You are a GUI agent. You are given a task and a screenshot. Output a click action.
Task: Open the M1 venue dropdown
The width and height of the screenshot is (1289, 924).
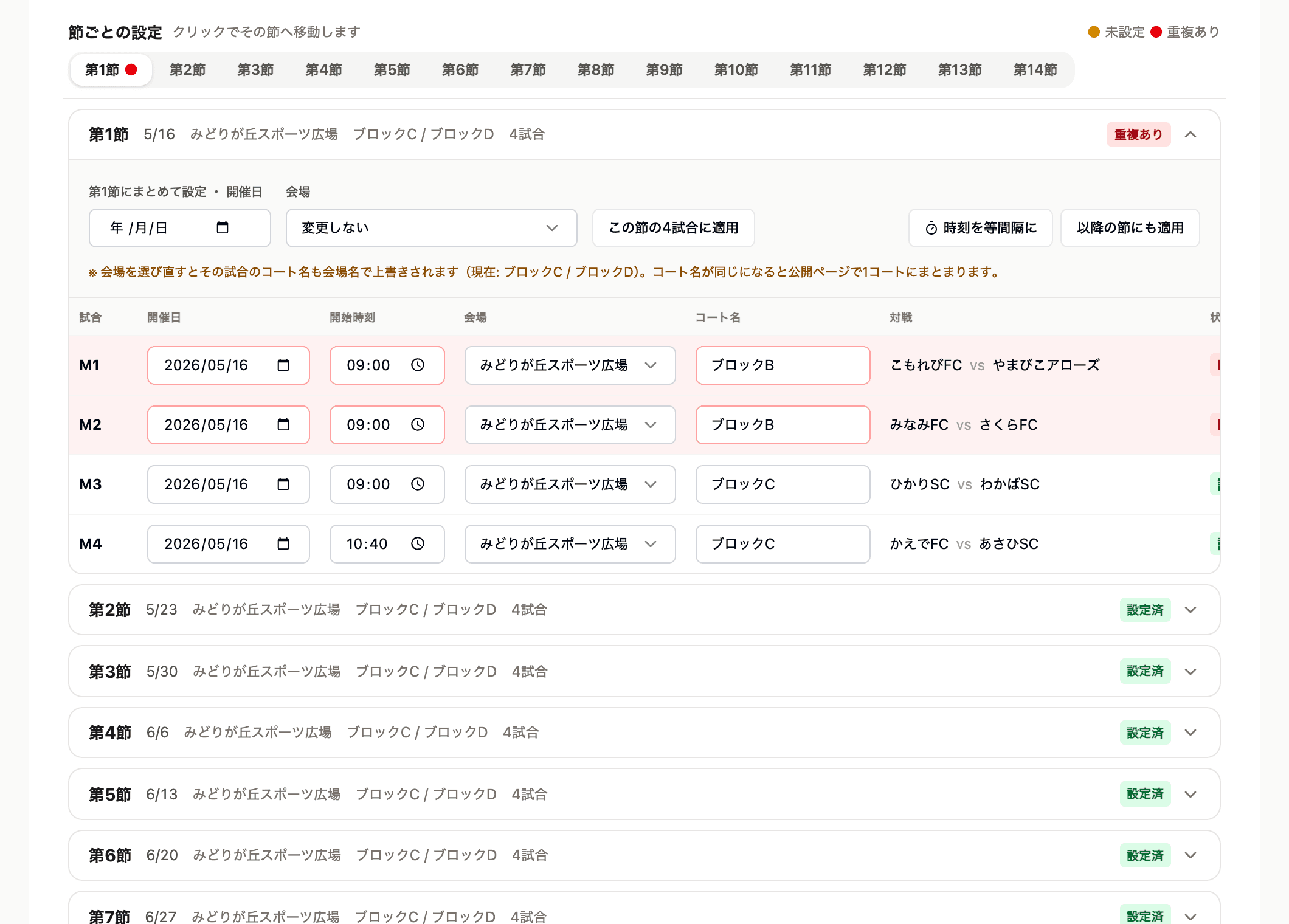pyautogui.click(x=570, y=365)
